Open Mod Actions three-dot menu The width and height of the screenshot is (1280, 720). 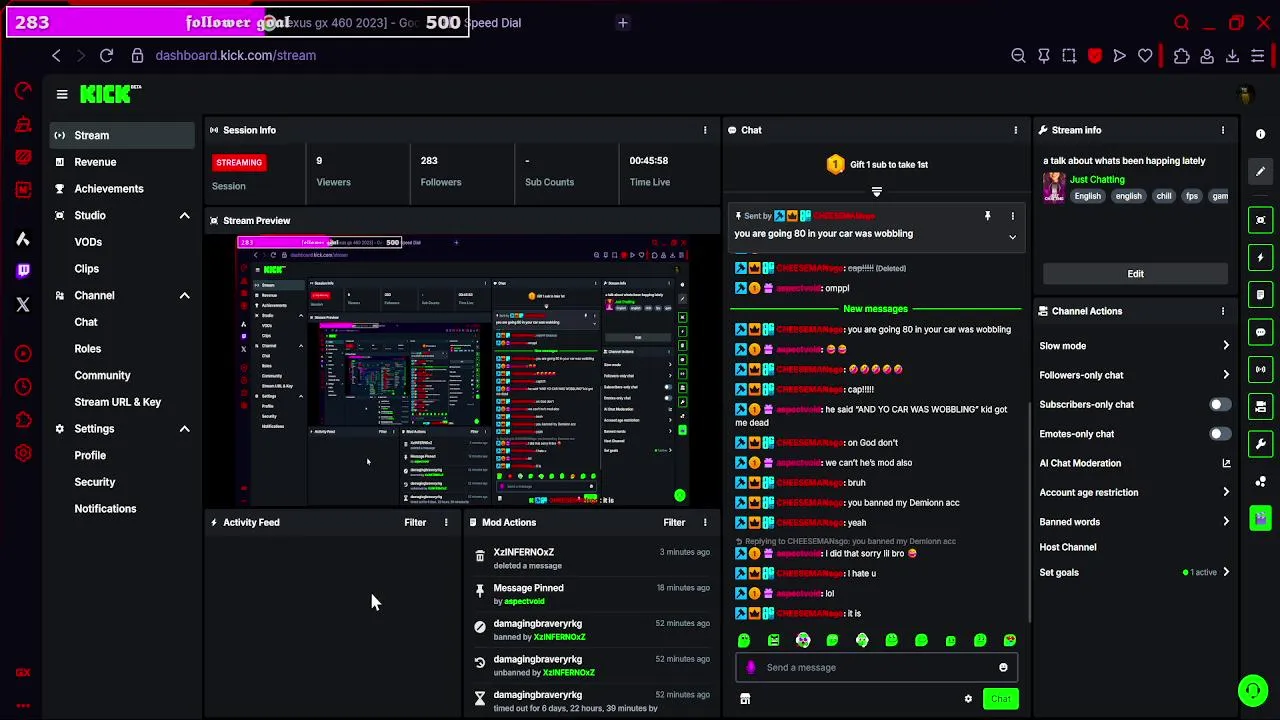tap(705, 522)
